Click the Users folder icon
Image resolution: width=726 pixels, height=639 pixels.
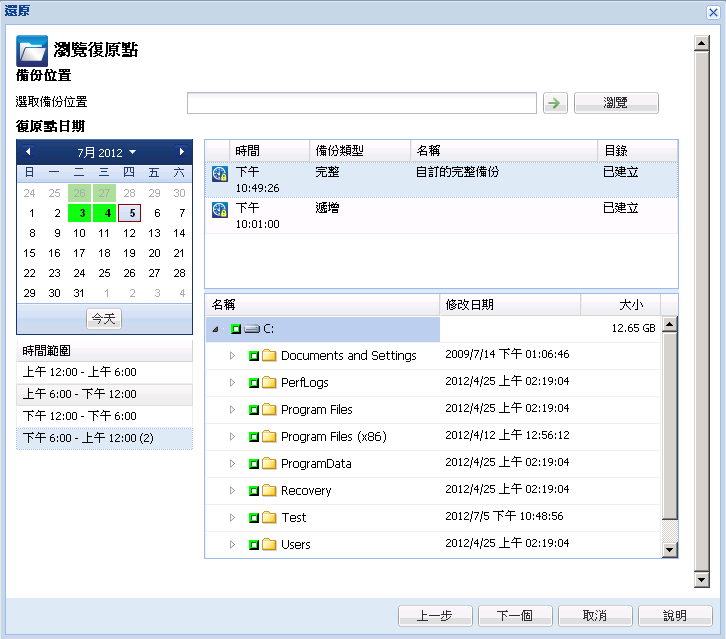(x=268, y=545)
